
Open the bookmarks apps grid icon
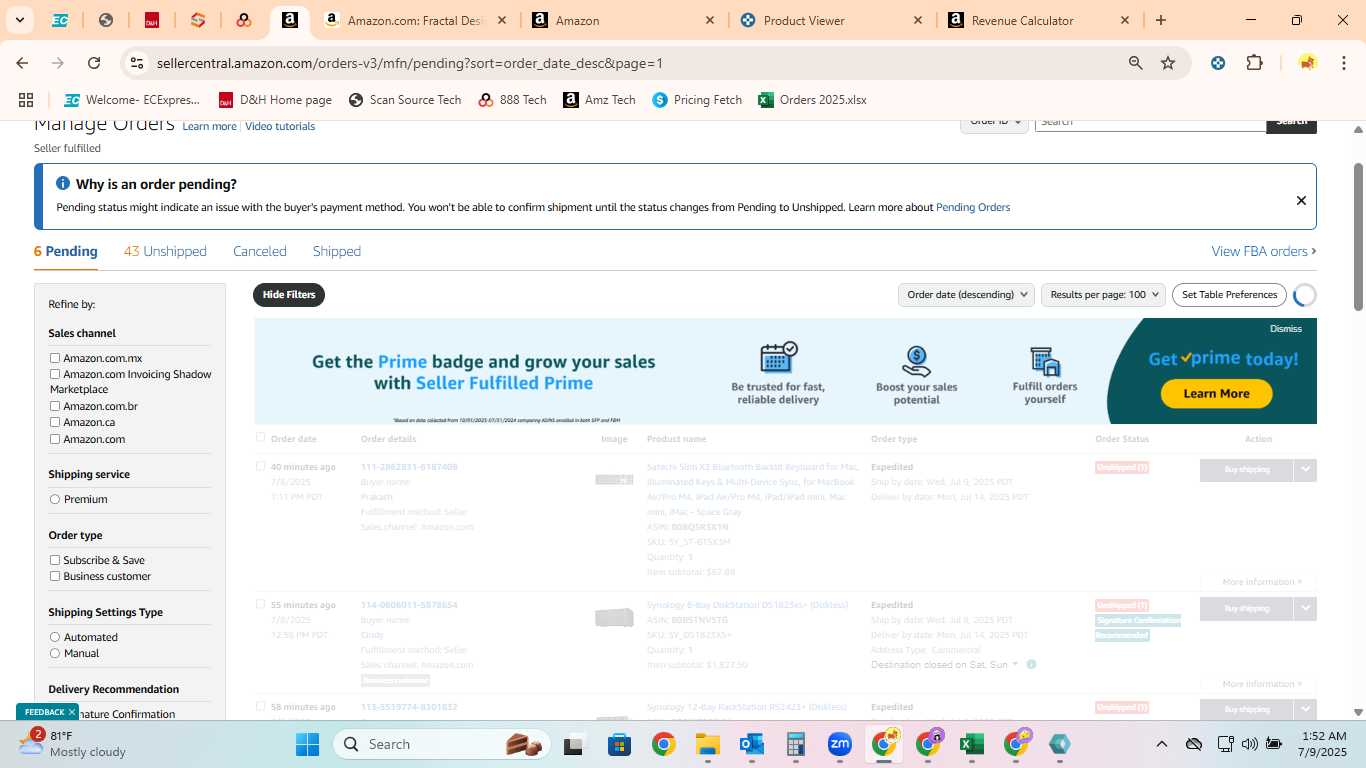(26, 100)
